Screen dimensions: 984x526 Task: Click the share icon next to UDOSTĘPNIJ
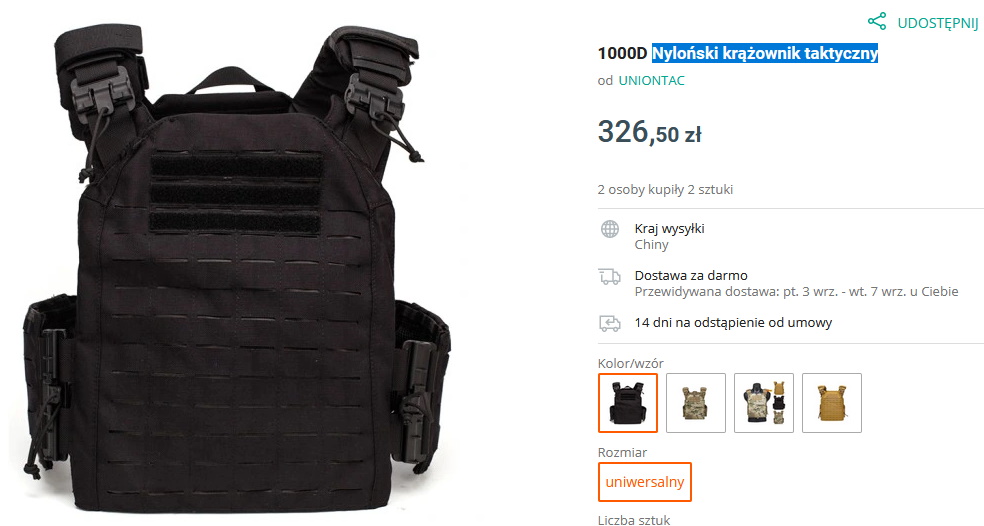pos(877,21)
